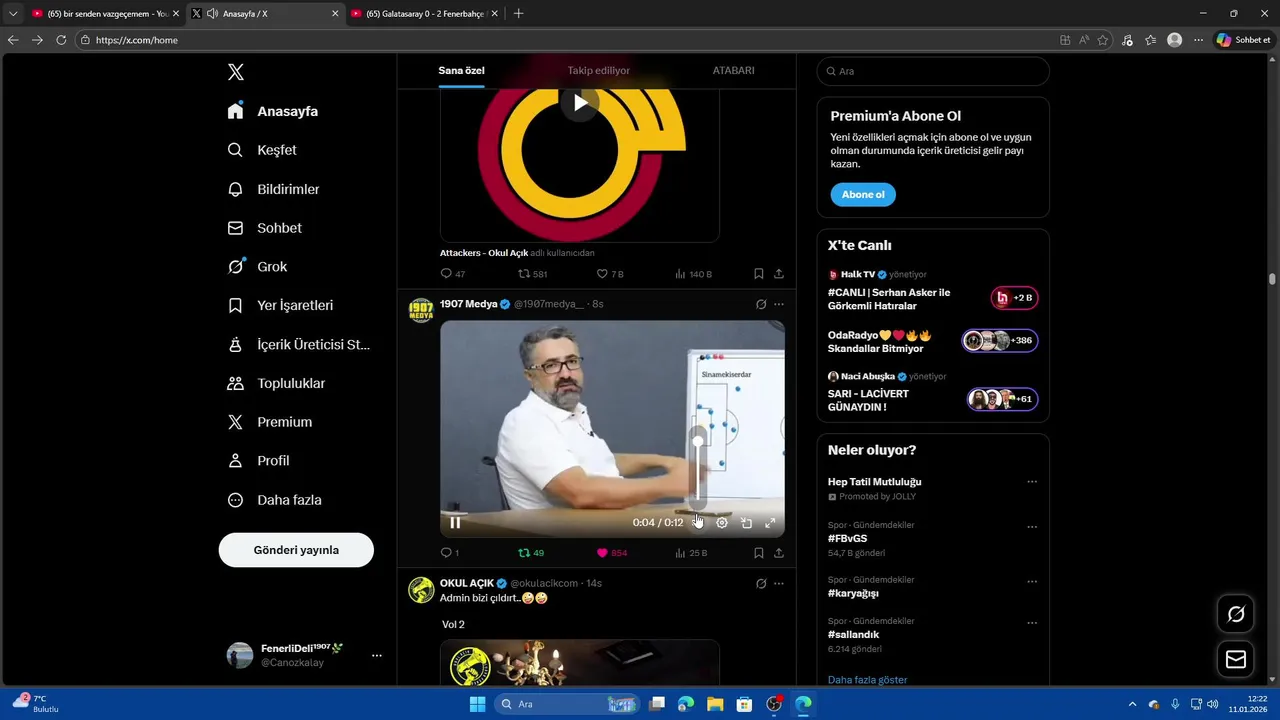Switch to Takip ediliyor tab

(599, 71)
